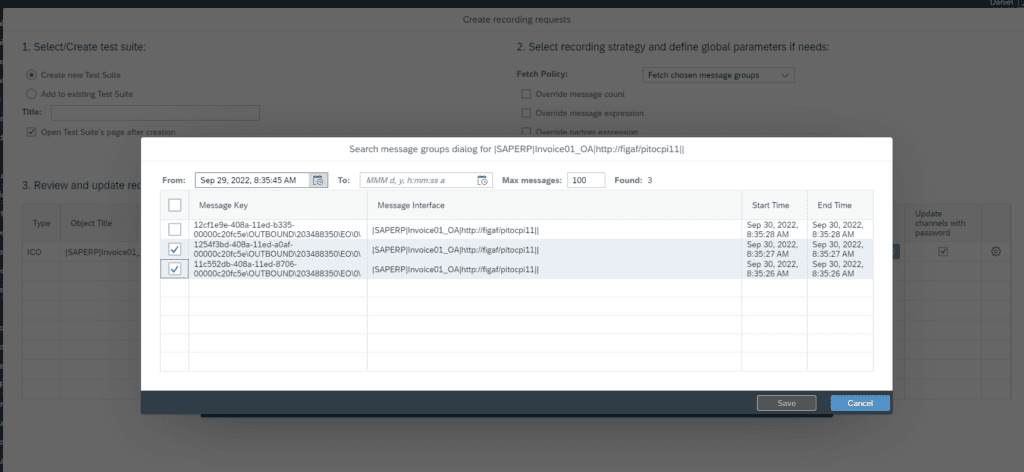The image size is (1024, 472).
Task: Uncheck the row starting with 1254f3bd message key
Action: pos(174,249)
